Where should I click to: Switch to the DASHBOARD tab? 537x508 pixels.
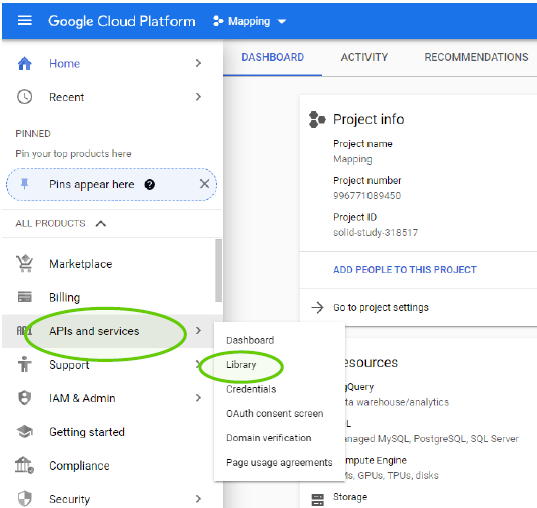[x=273, y=57]
